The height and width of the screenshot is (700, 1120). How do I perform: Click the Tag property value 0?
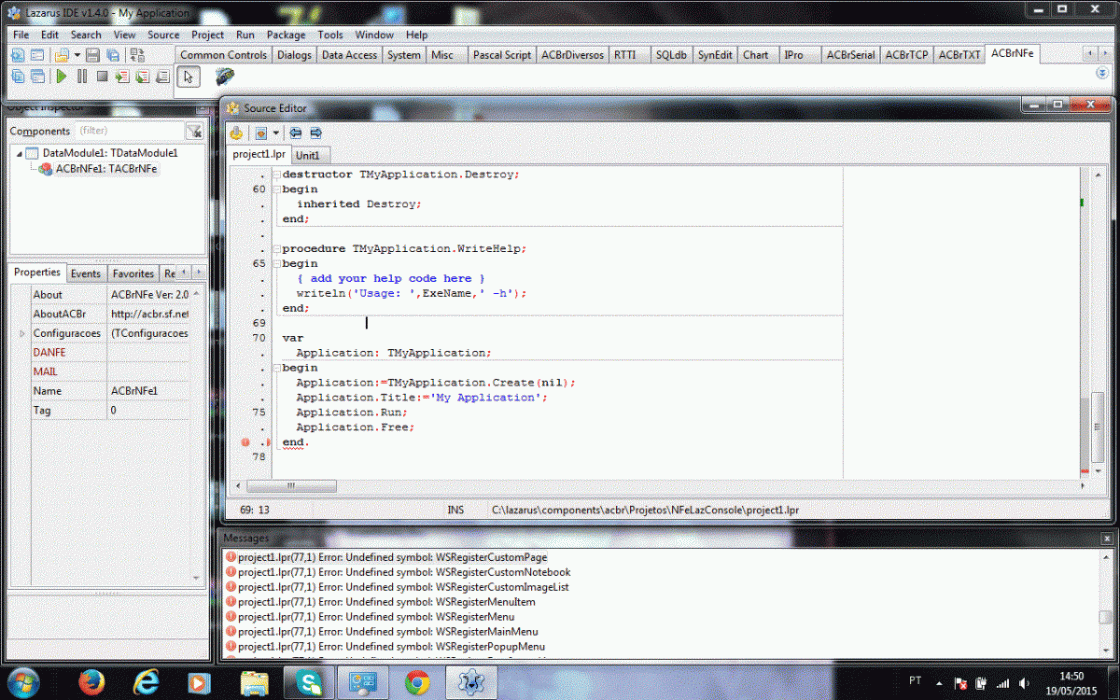pyautogui.click(x=149, y=411)
